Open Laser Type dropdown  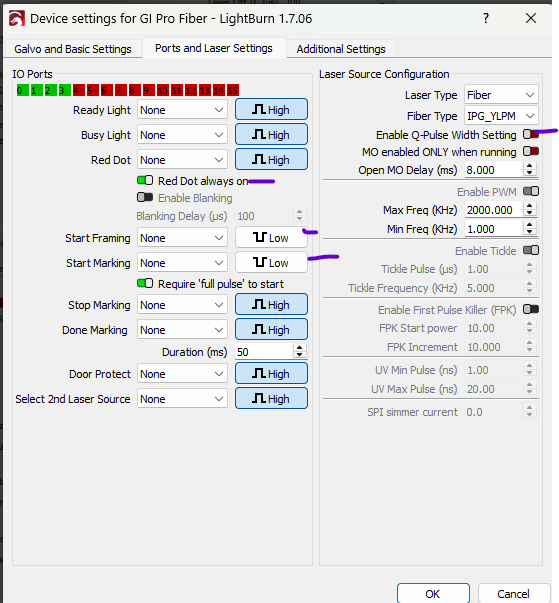501,95
